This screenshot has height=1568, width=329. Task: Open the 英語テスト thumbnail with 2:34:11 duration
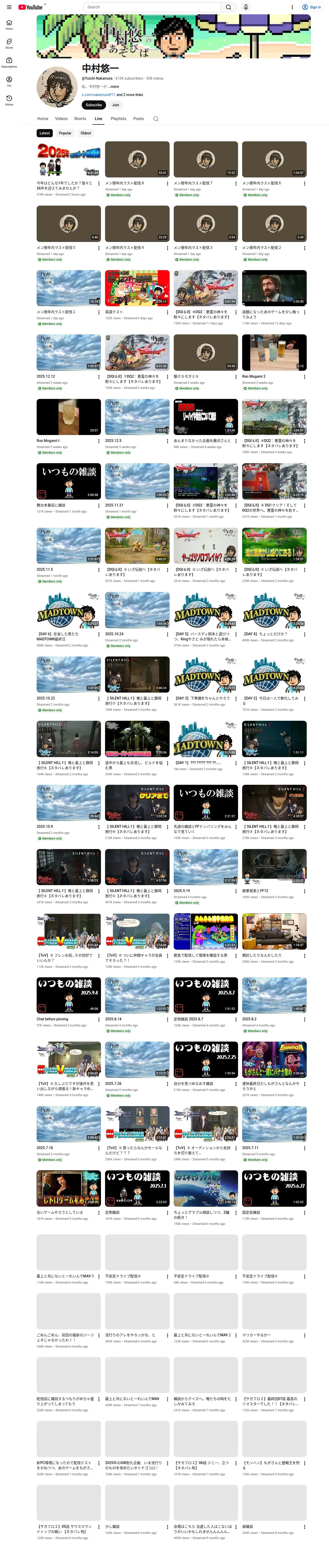tap(137, 288)
